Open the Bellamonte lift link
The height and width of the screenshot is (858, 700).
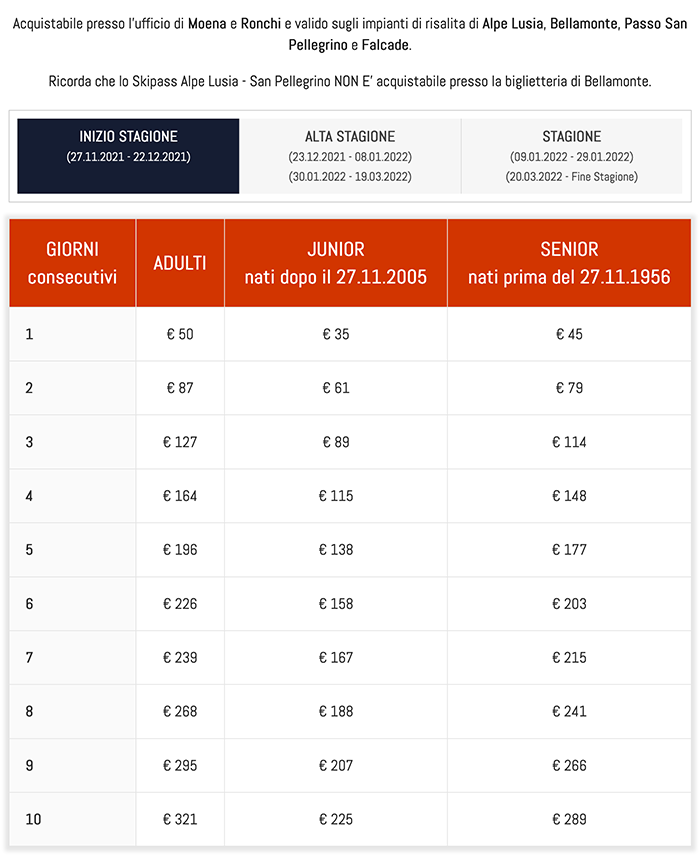click(584, 24)
